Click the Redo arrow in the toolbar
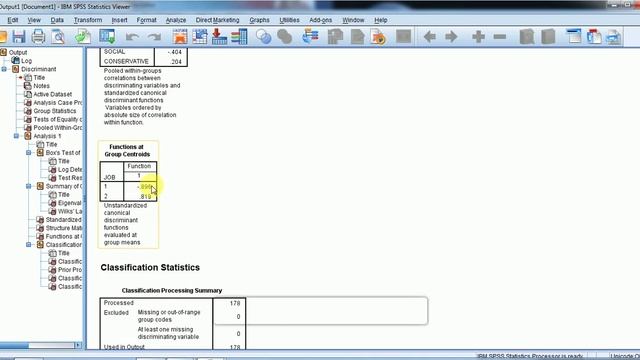 (x=154, y=37)
